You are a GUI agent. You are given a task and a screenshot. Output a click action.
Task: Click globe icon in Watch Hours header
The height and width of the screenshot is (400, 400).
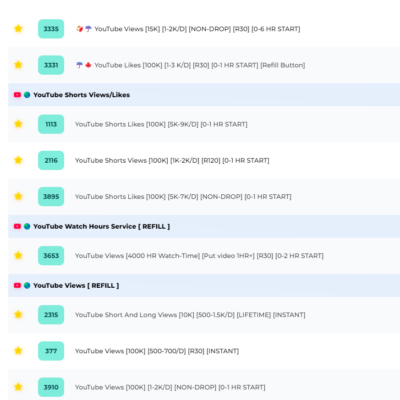27,226
